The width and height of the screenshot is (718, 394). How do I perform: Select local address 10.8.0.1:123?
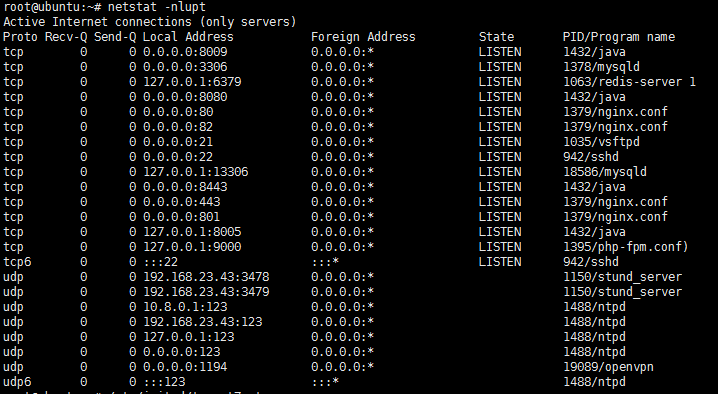(x=185, y=307)
